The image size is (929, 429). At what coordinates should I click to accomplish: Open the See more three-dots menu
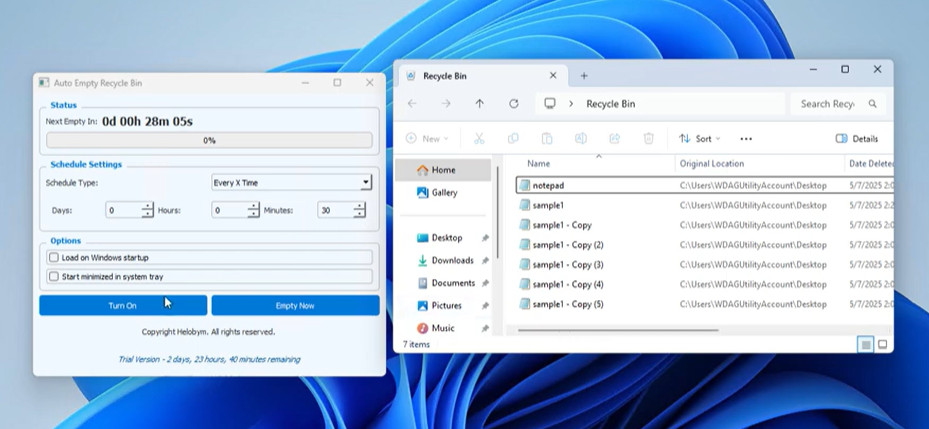746,139
